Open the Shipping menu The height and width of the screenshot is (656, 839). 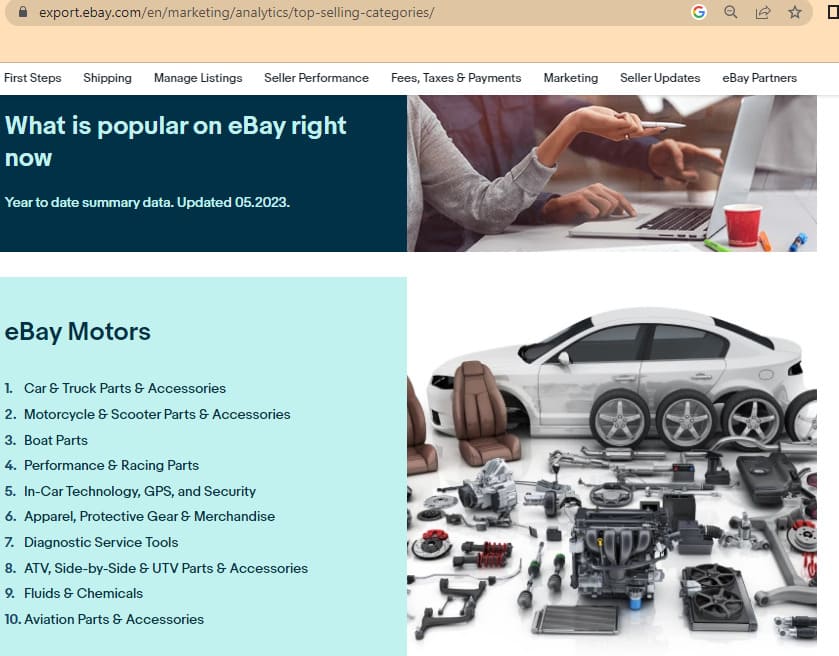point(108,78)
